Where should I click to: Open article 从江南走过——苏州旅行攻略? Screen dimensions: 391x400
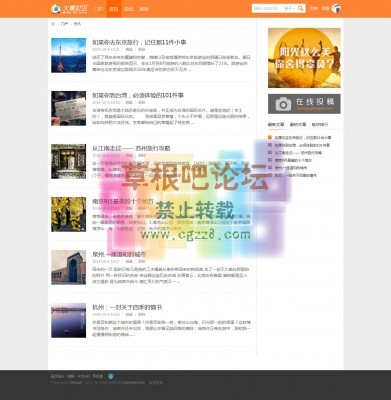[x=131, y=148]
